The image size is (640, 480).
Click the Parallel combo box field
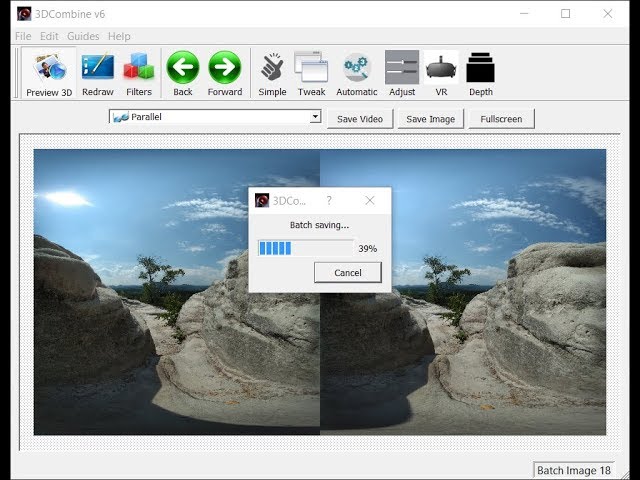point(215,117)
